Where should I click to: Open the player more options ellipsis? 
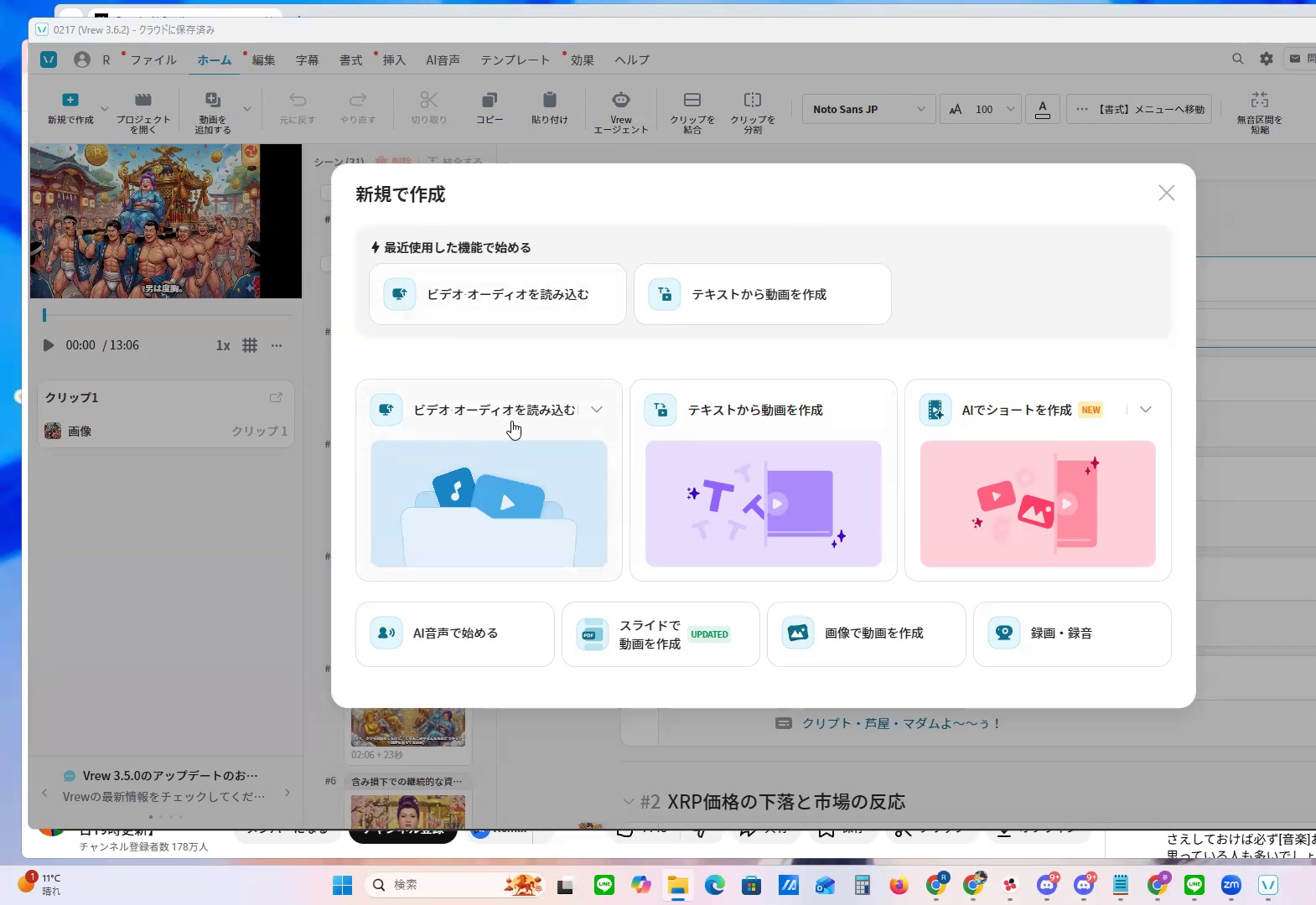(x=277, y=345)
